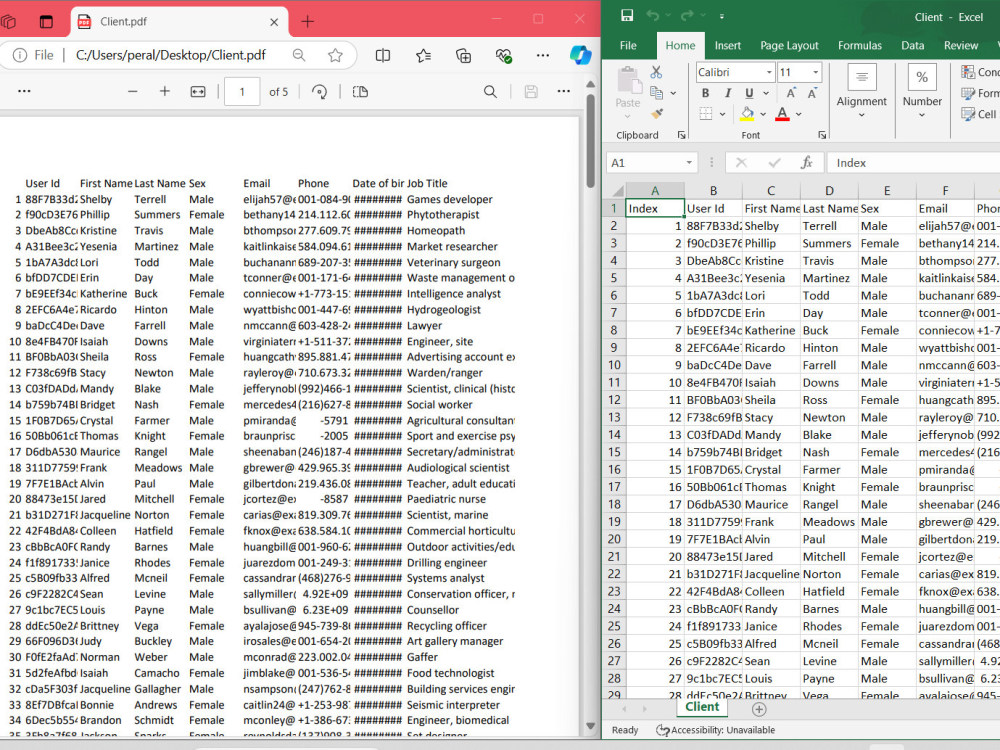Open the font color dropdown arrow
Screen dimensions: 1000x750
tap(798, 114)
